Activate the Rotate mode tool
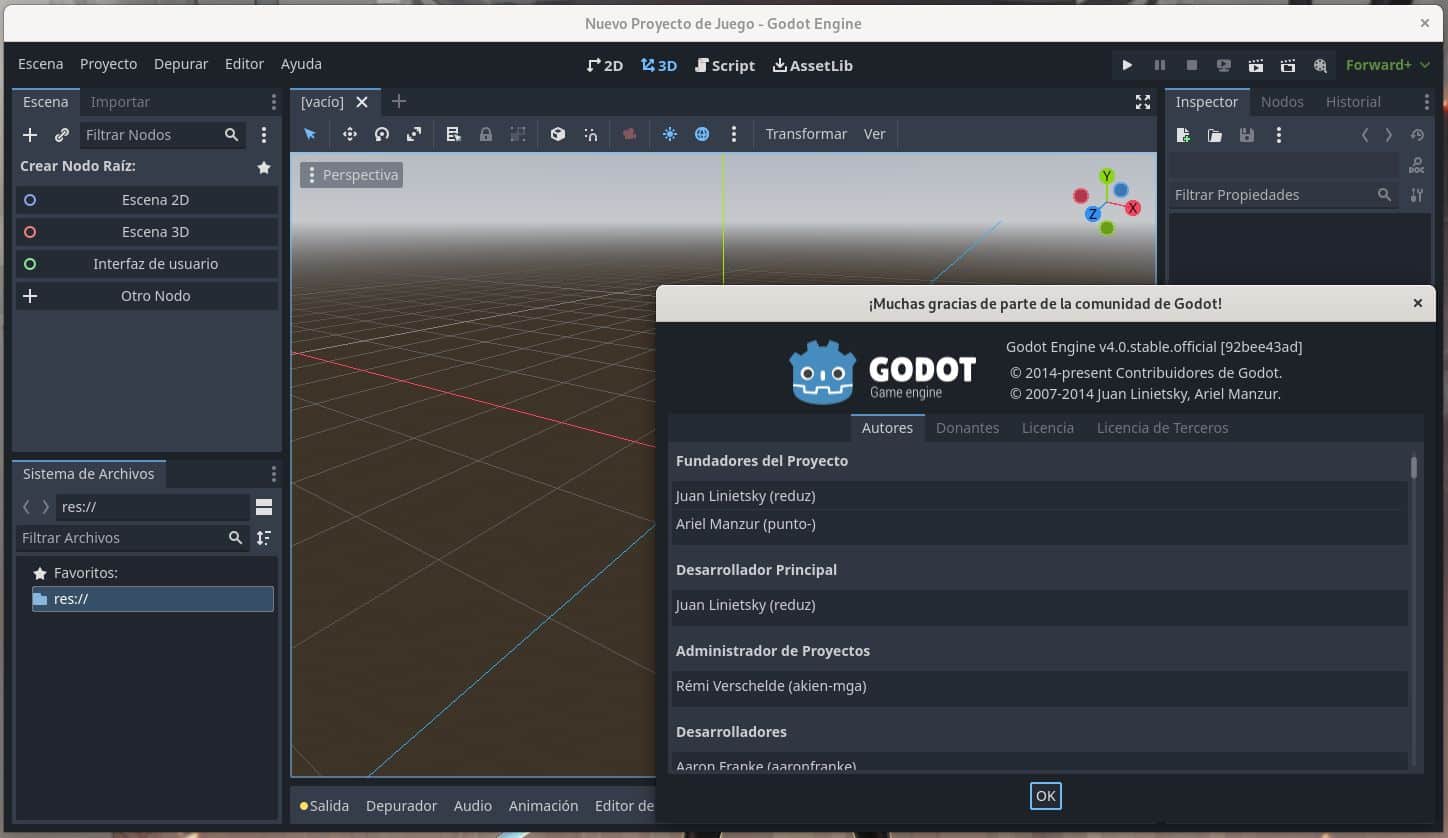 point(382,134)
